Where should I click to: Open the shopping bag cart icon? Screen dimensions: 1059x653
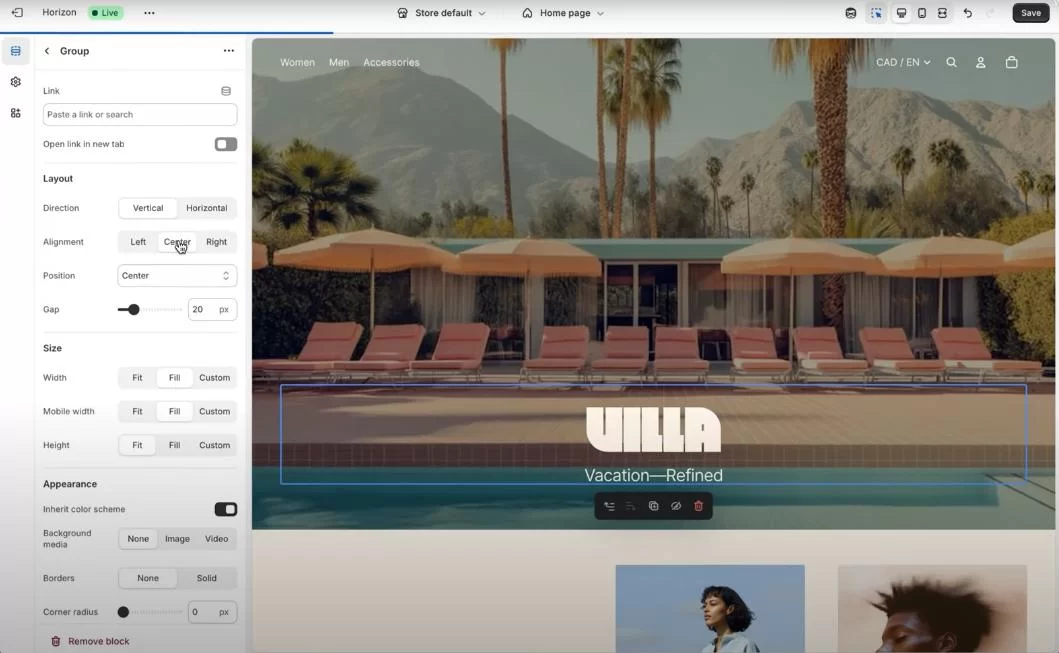point(1011,62)
